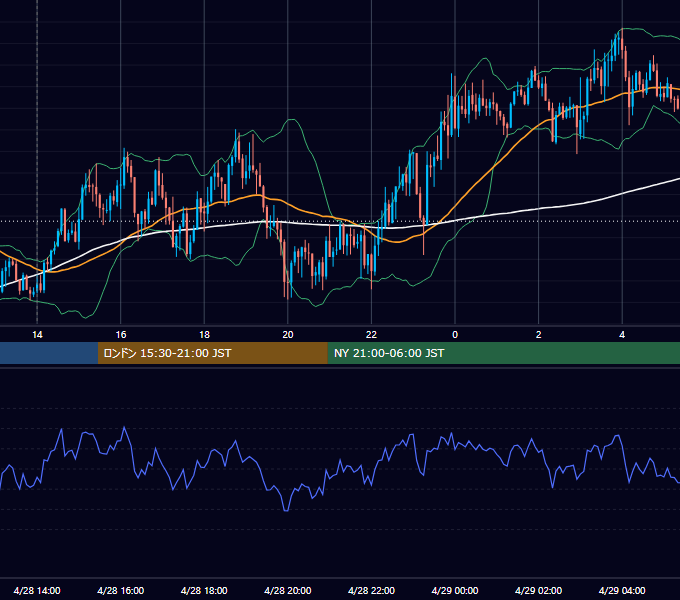The image size is (680, 600).
Task: Click the 4/28 20:00 date label
Action: coord(288,590)
